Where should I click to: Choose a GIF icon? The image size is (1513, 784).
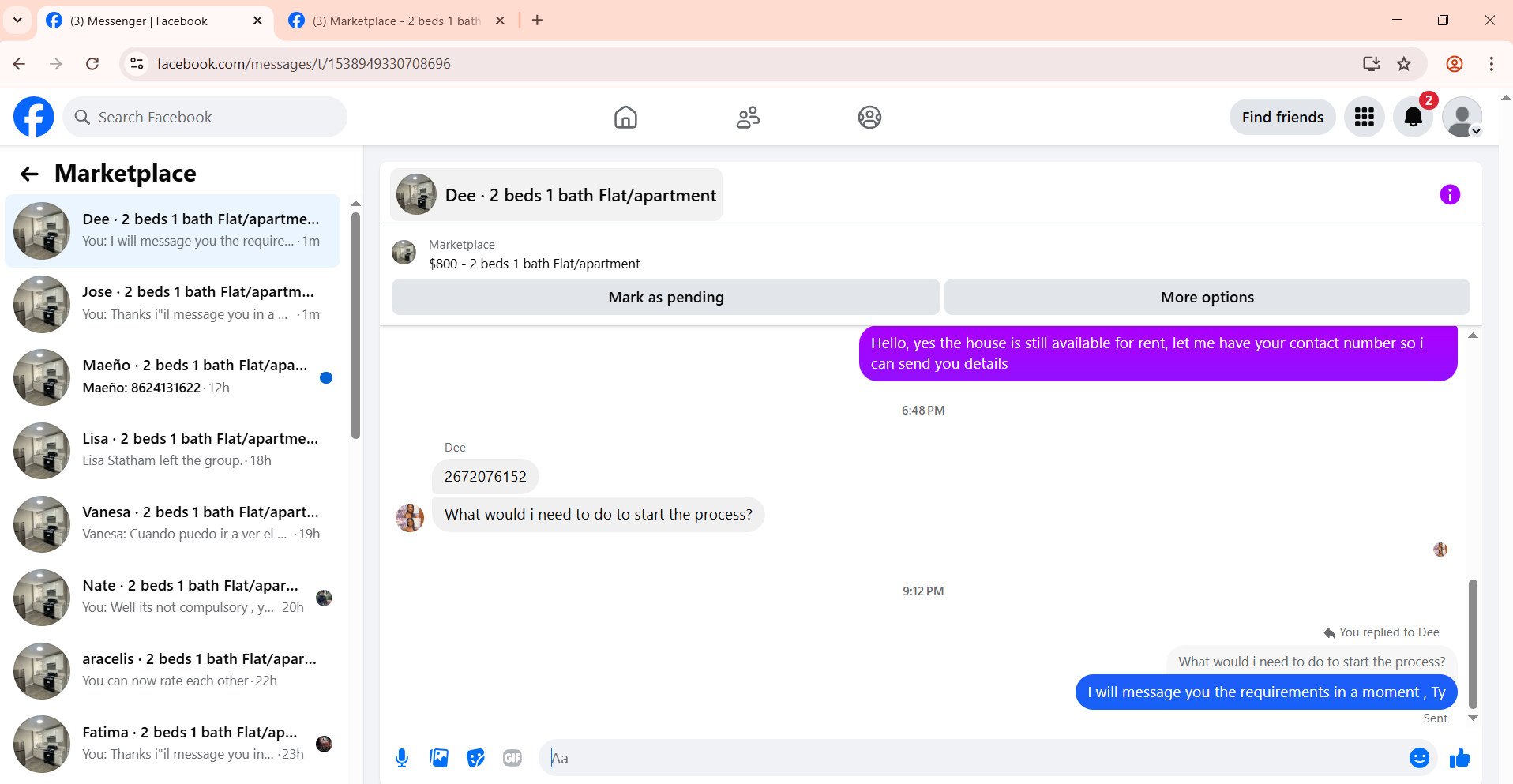point(512,758)
